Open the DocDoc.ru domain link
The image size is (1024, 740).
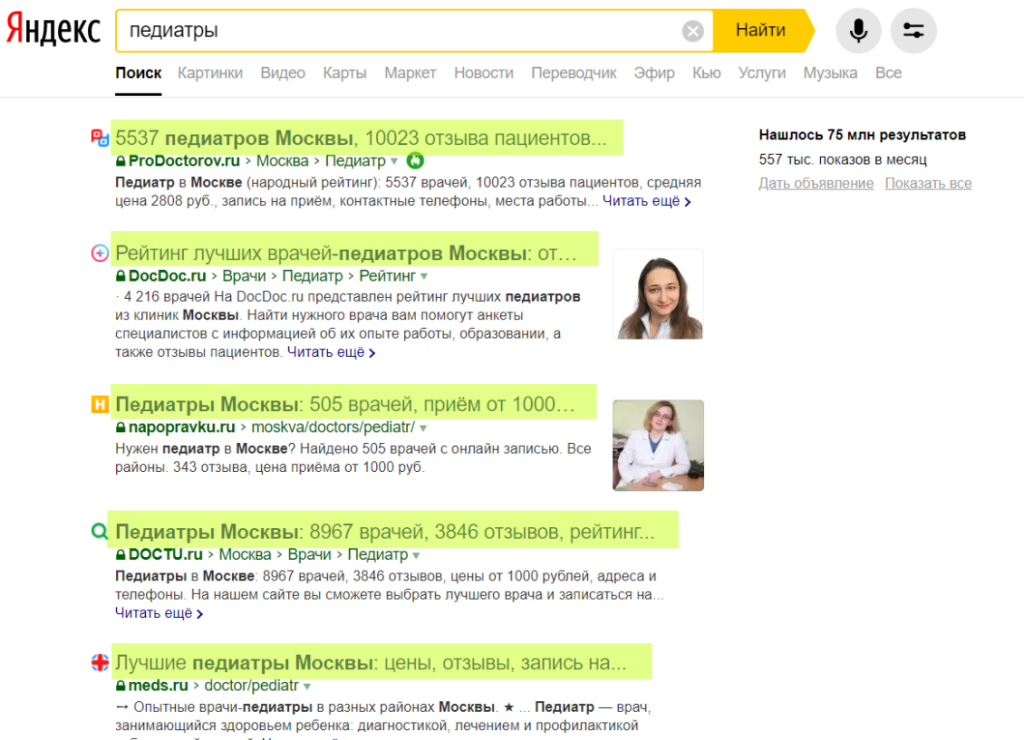click(167, 276)
